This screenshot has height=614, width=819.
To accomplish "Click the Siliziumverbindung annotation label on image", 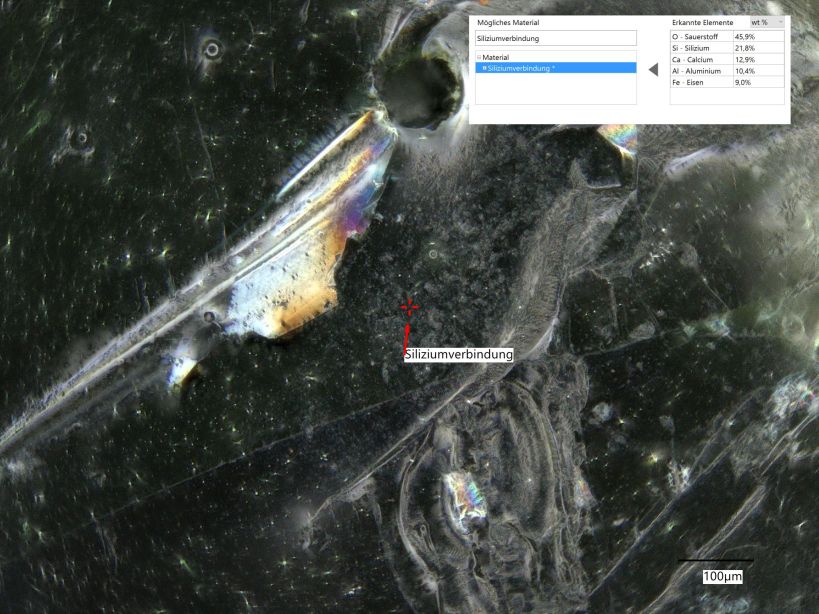I will 458,355.
